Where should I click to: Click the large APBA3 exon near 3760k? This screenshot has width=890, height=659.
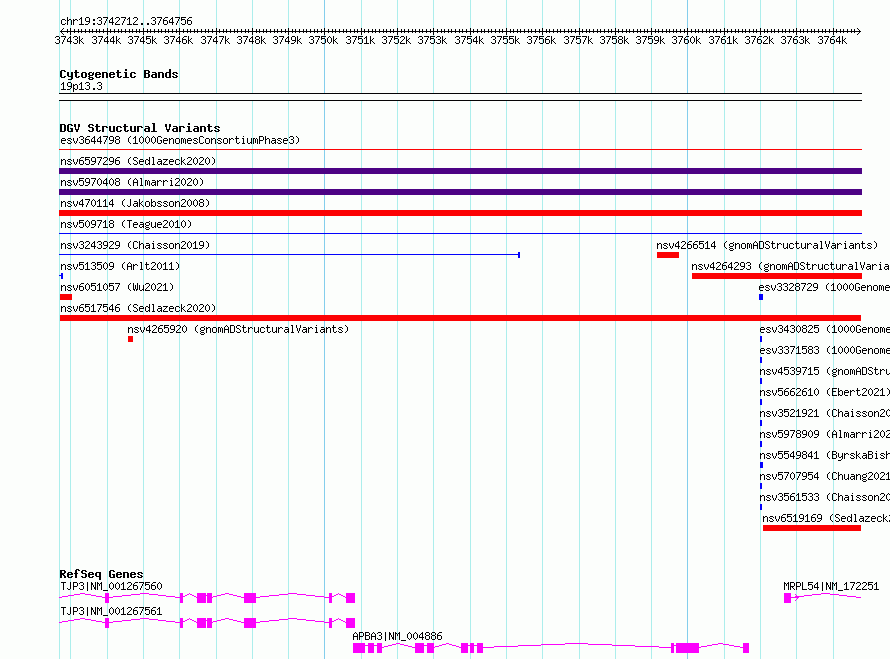coord(687,648)
